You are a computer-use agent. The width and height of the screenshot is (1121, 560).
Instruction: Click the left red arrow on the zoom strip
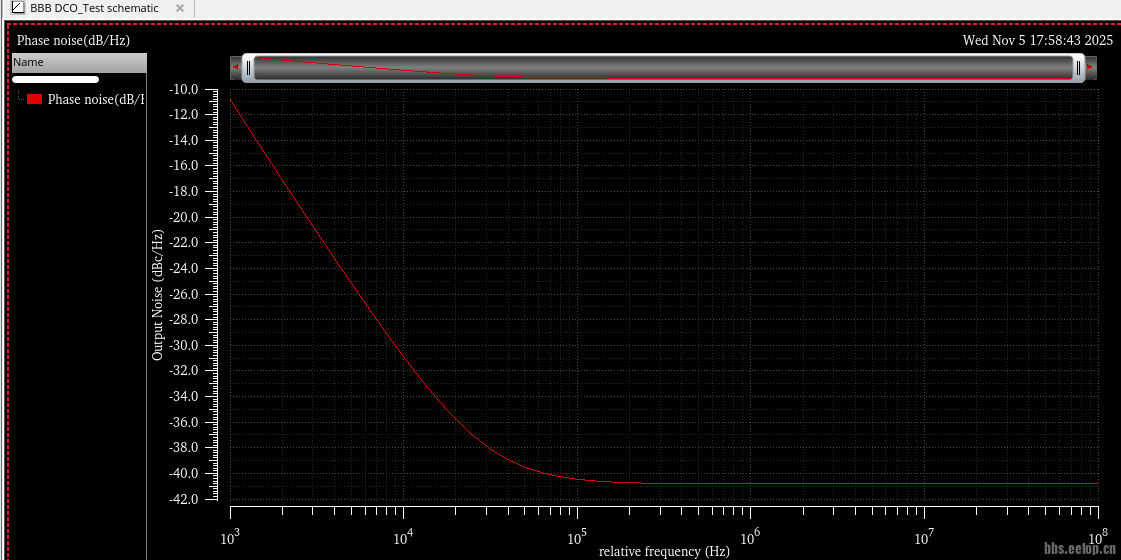coord(236,68)
